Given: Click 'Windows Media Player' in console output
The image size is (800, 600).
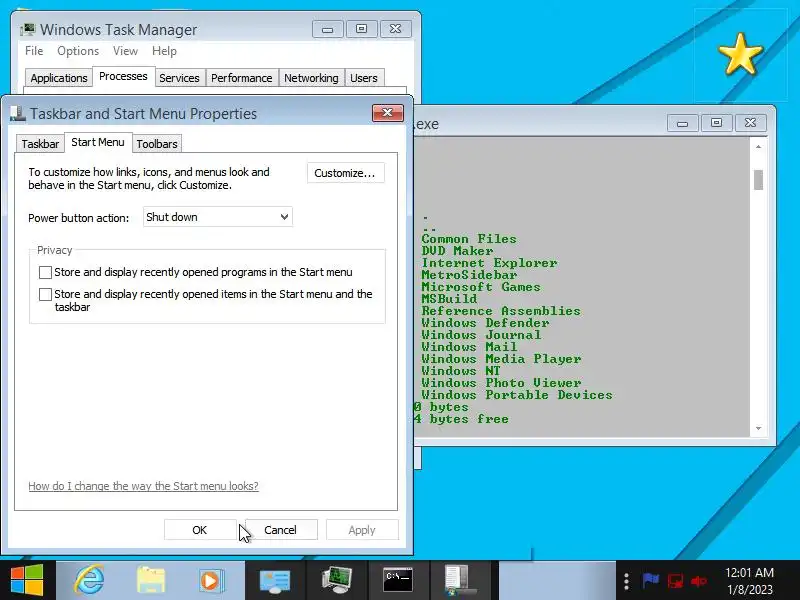Looking at the screenshot, I should pos(501,359).
